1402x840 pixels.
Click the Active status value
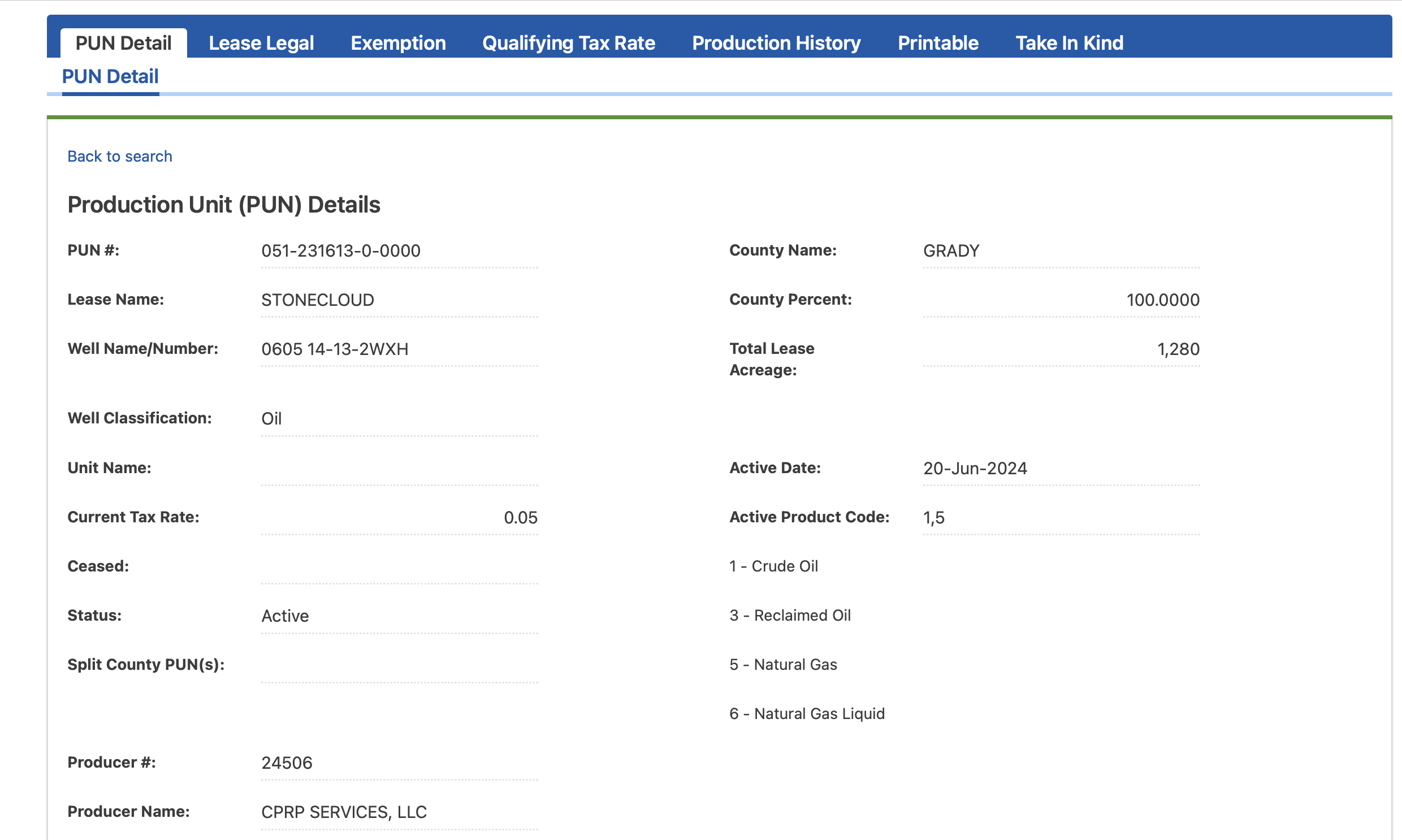tap(285, 616)
